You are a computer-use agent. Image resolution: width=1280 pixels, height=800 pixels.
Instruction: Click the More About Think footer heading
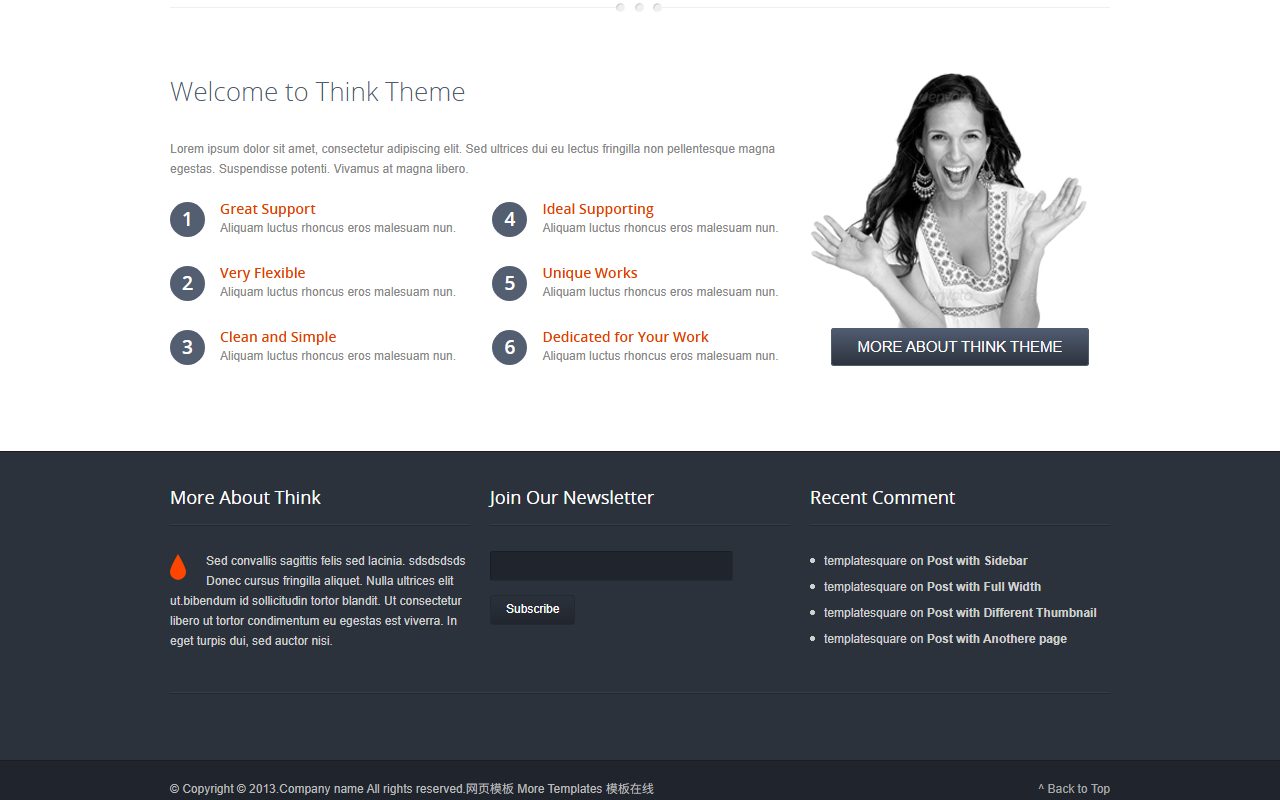[x=245, y=498]
